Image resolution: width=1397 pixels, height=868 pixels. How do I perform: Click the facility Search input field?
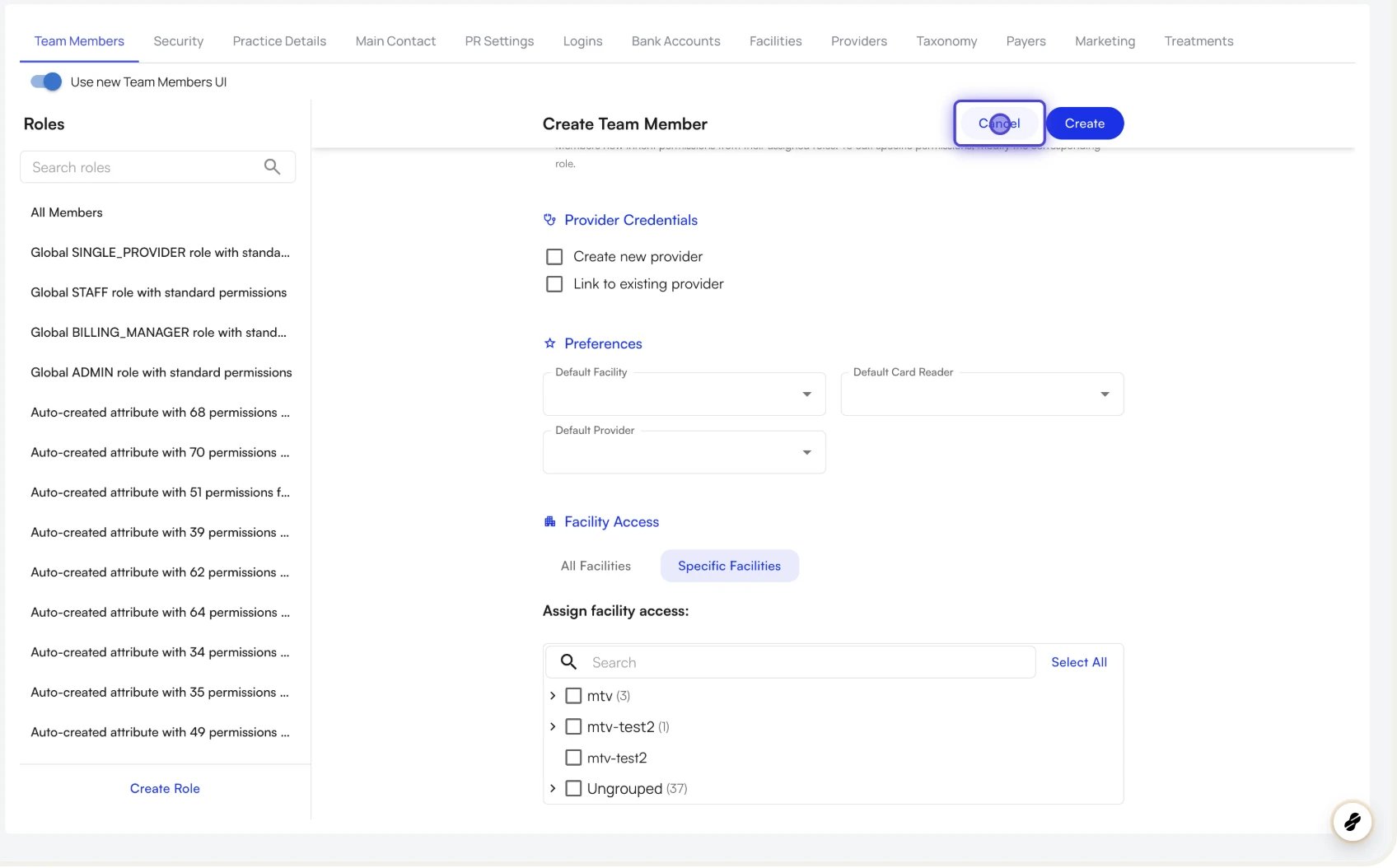[790, 662]
